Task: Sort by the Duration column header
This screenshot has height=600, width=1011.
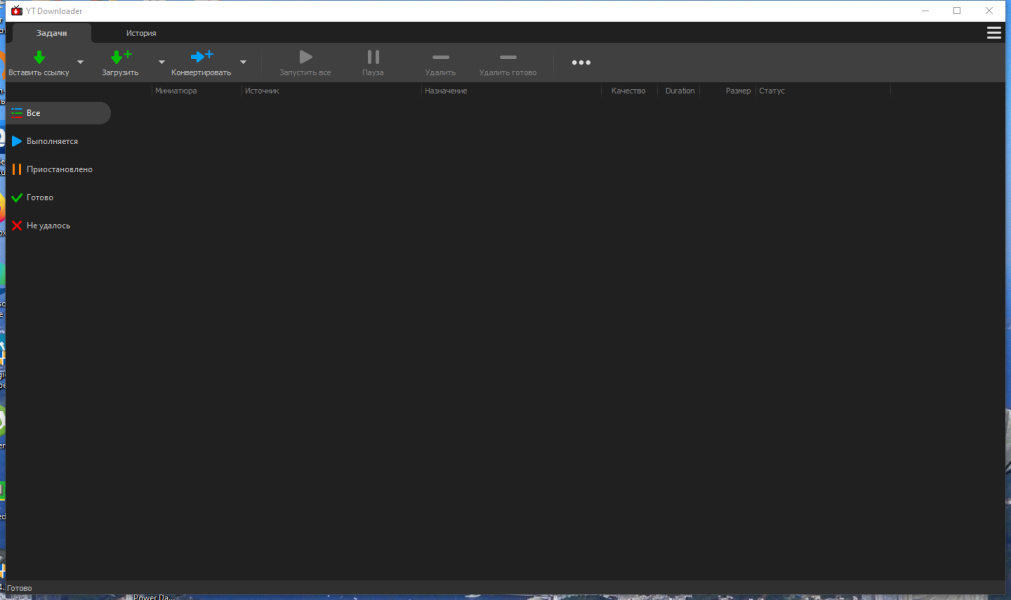Action: [x=680, y=91]
